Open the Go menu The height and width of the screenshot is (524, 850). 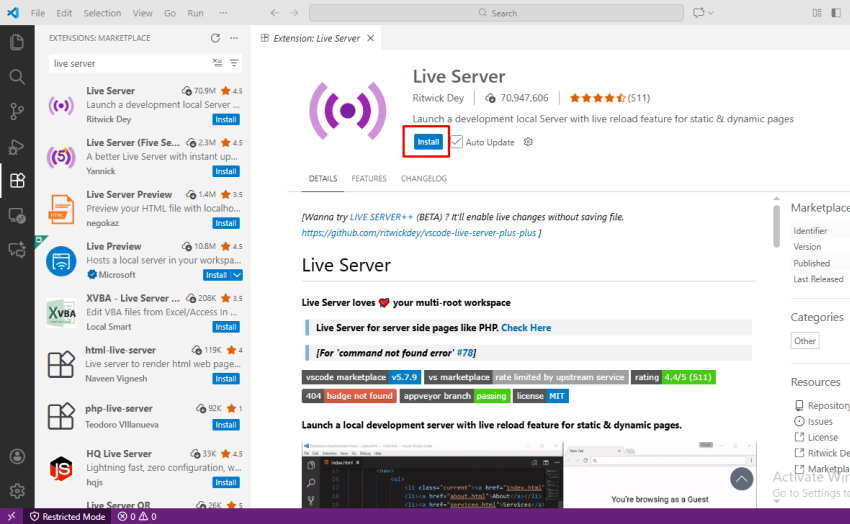pos(170,13)
